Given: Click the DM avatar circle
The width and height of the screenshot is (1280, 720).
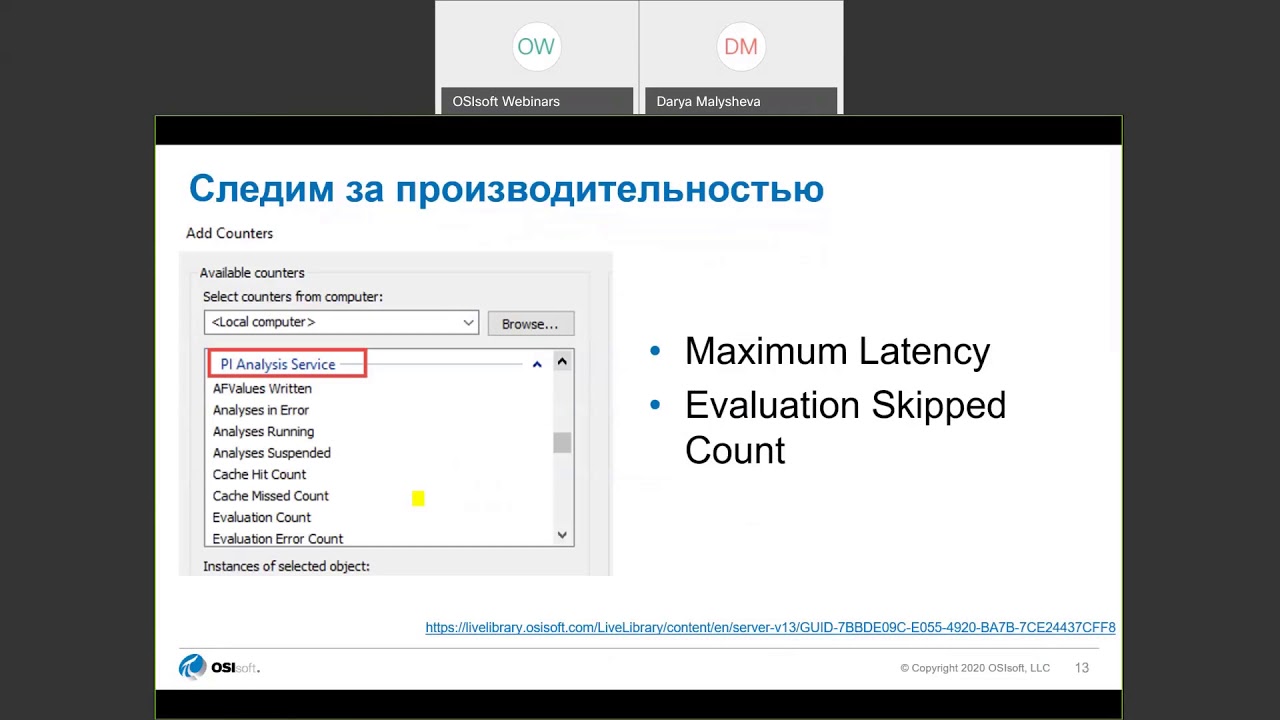Looking at the screenshot, I should (x=741, y=47).
